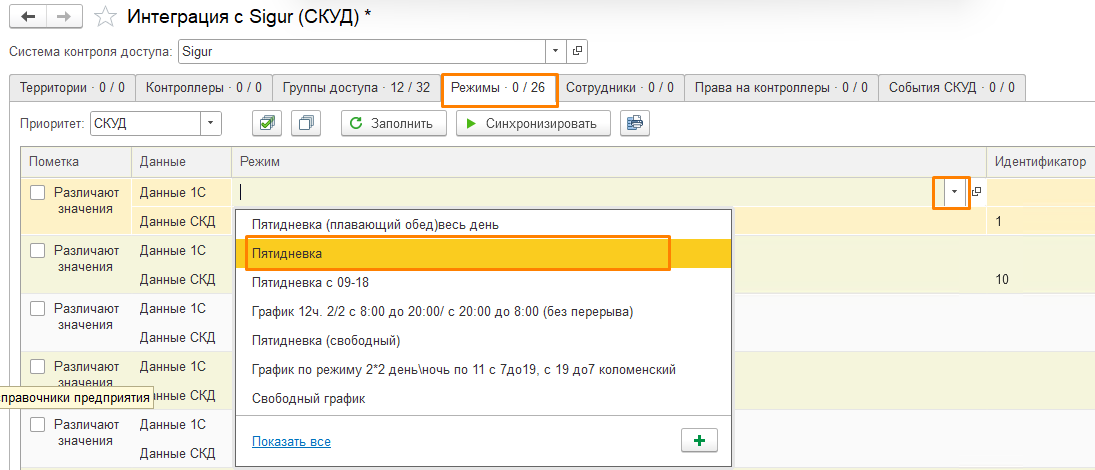Open the Sigur system record with open icon
This screenshot has height=470, width=1095.
click(x=577, y=50)
